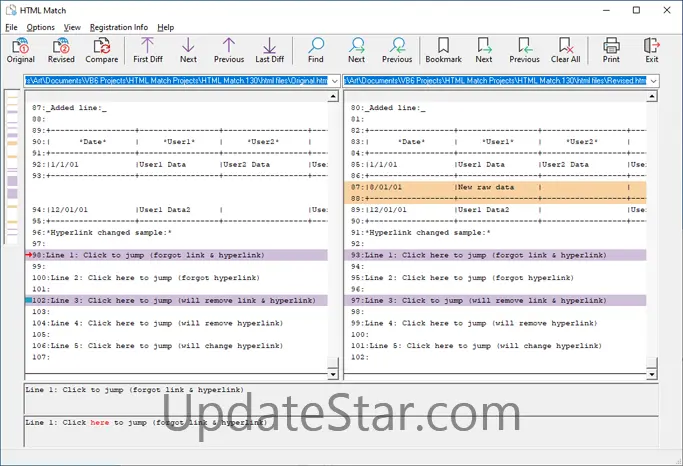This screenshot has height=466, width=683.
Task: Select highlighted line 87 'New raw data'
Action: point(495,187)
